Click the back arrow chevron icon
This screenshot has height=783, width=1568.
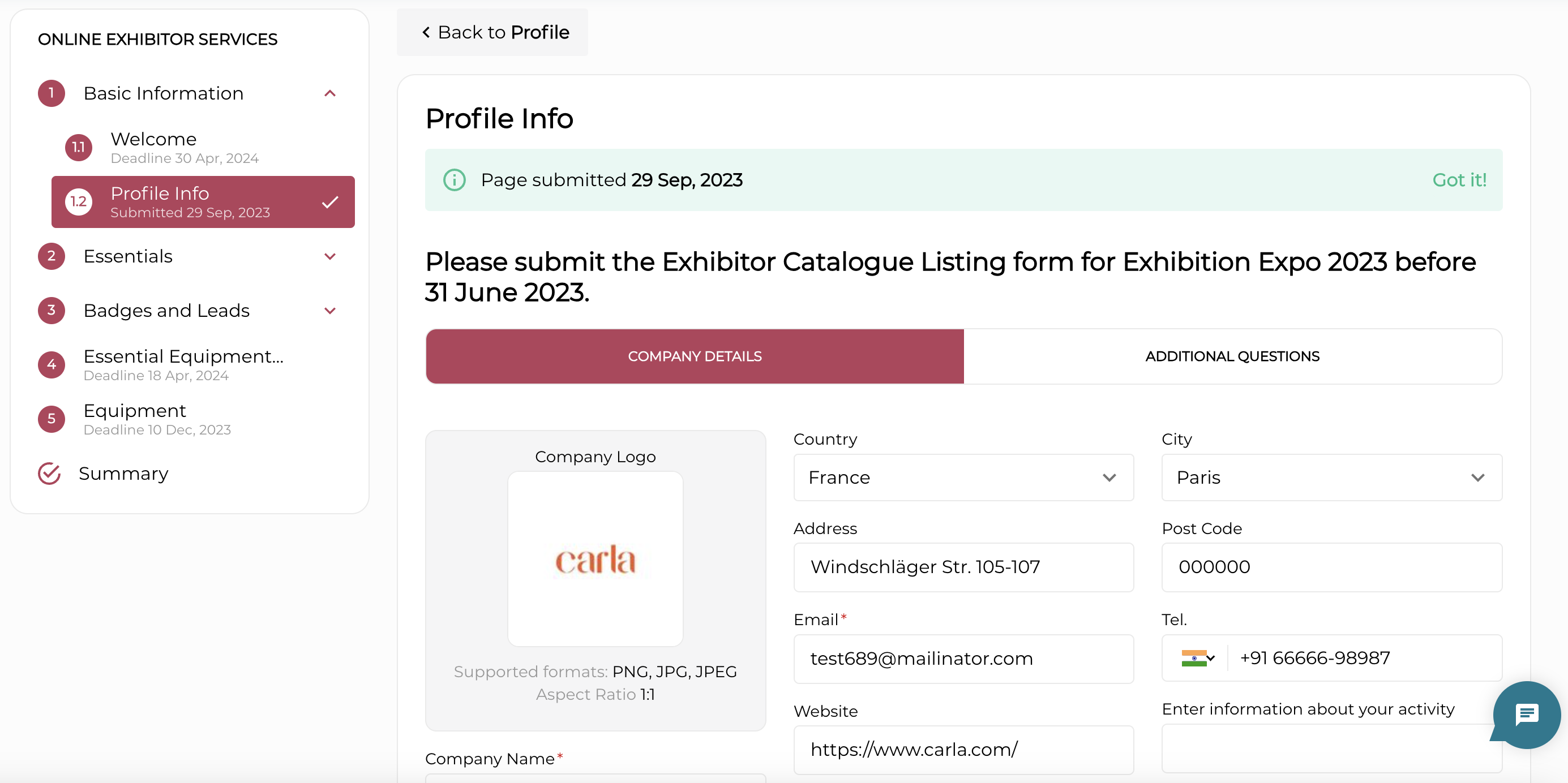426,32
